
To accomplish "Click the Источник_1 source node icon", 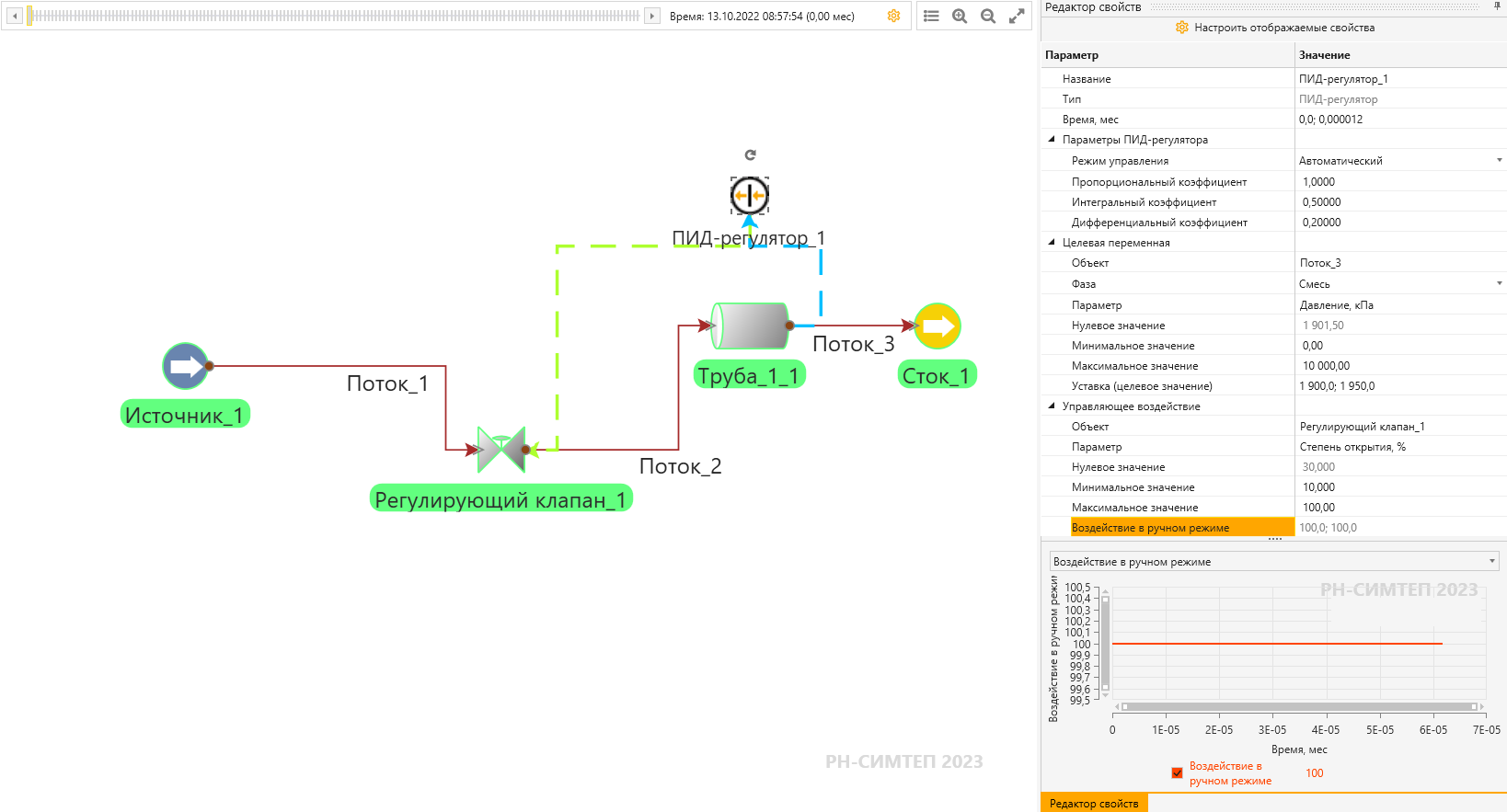I will [x=186, y=366].
